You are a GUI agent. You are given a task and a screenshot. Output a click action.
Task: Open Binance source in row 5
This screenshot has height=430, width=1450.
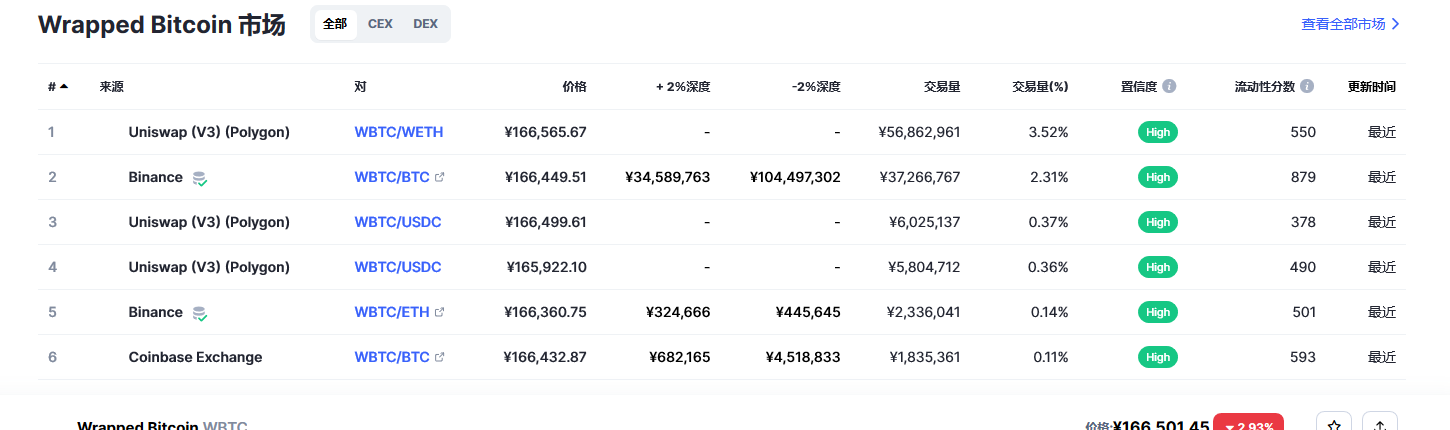pyautogui.click(x=156, y=312)
